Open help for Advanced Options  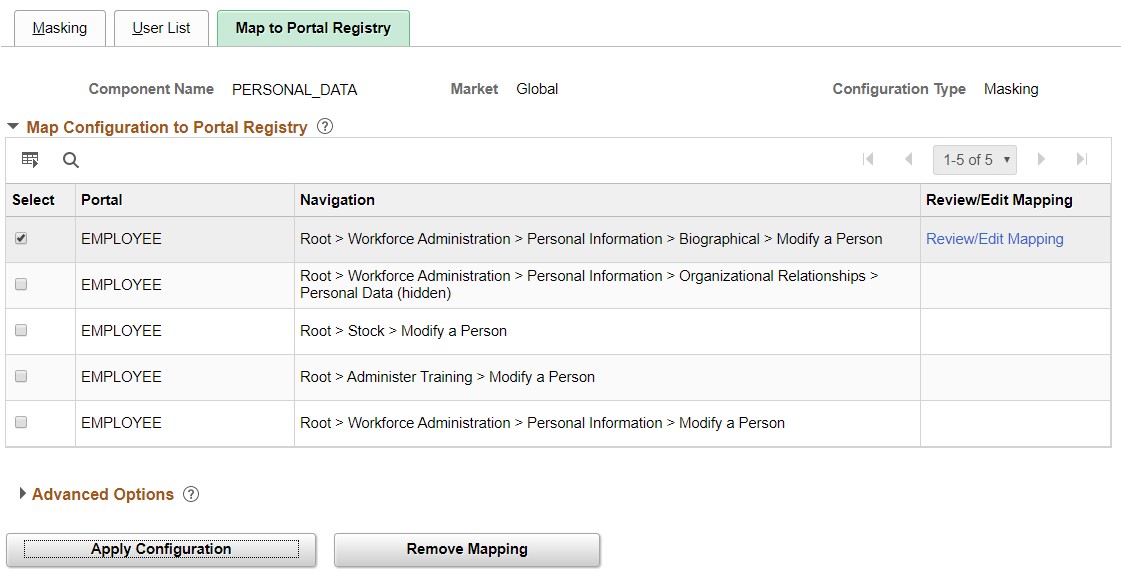pos(191,494)
